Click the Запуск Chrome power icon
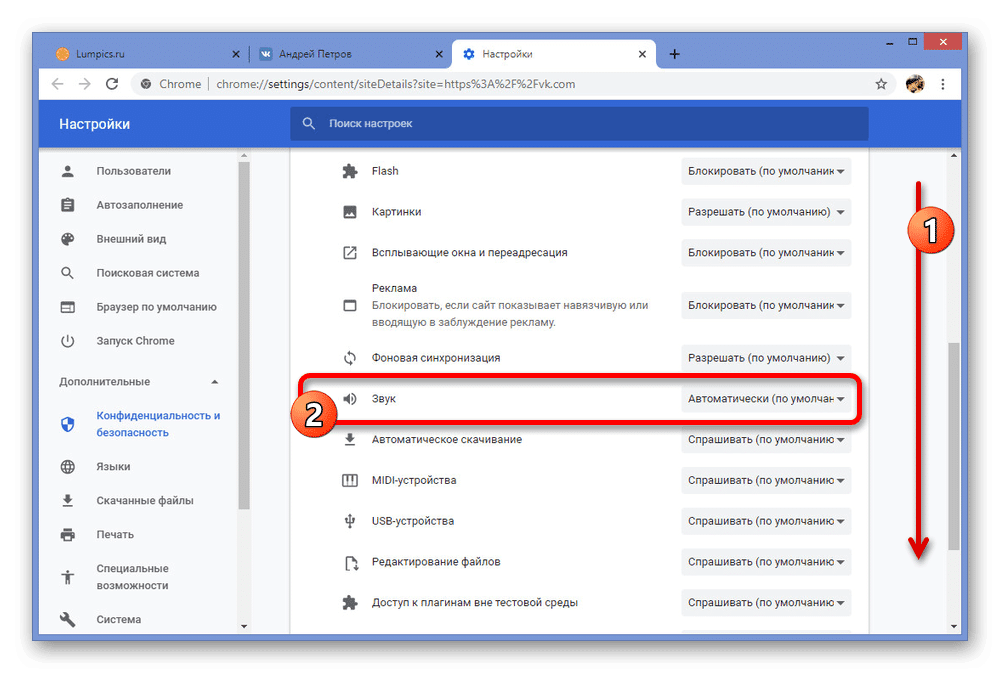The image size is (1000, 673). coord(68,341)
